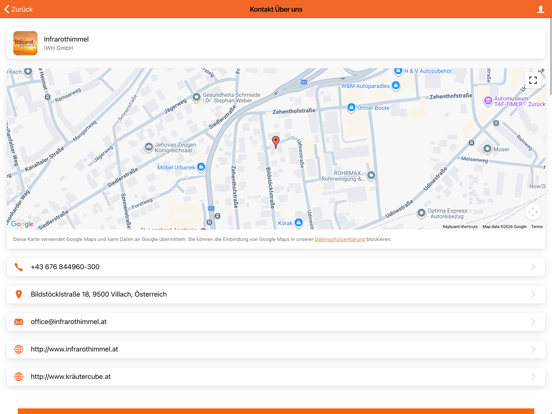Select the ROHRMAX Rohrreinigung marker

point(371,175)
